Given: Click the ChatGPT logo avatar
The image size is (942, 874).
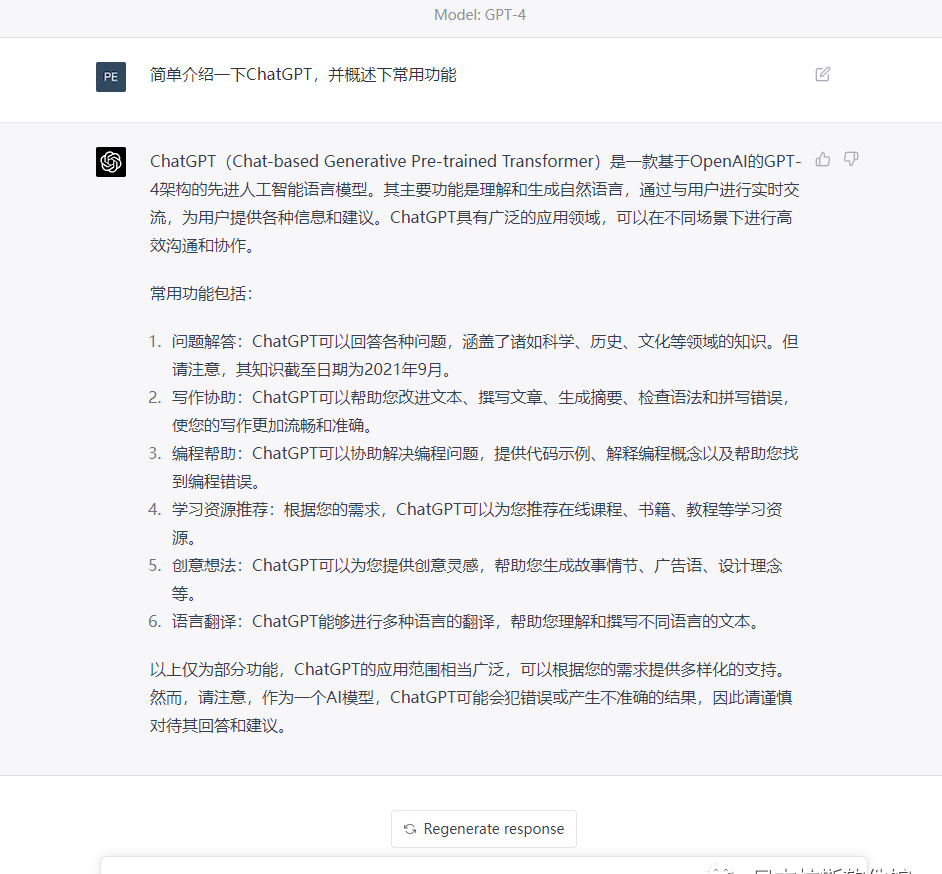Looking at the screenshot, I should click(111, 162).
